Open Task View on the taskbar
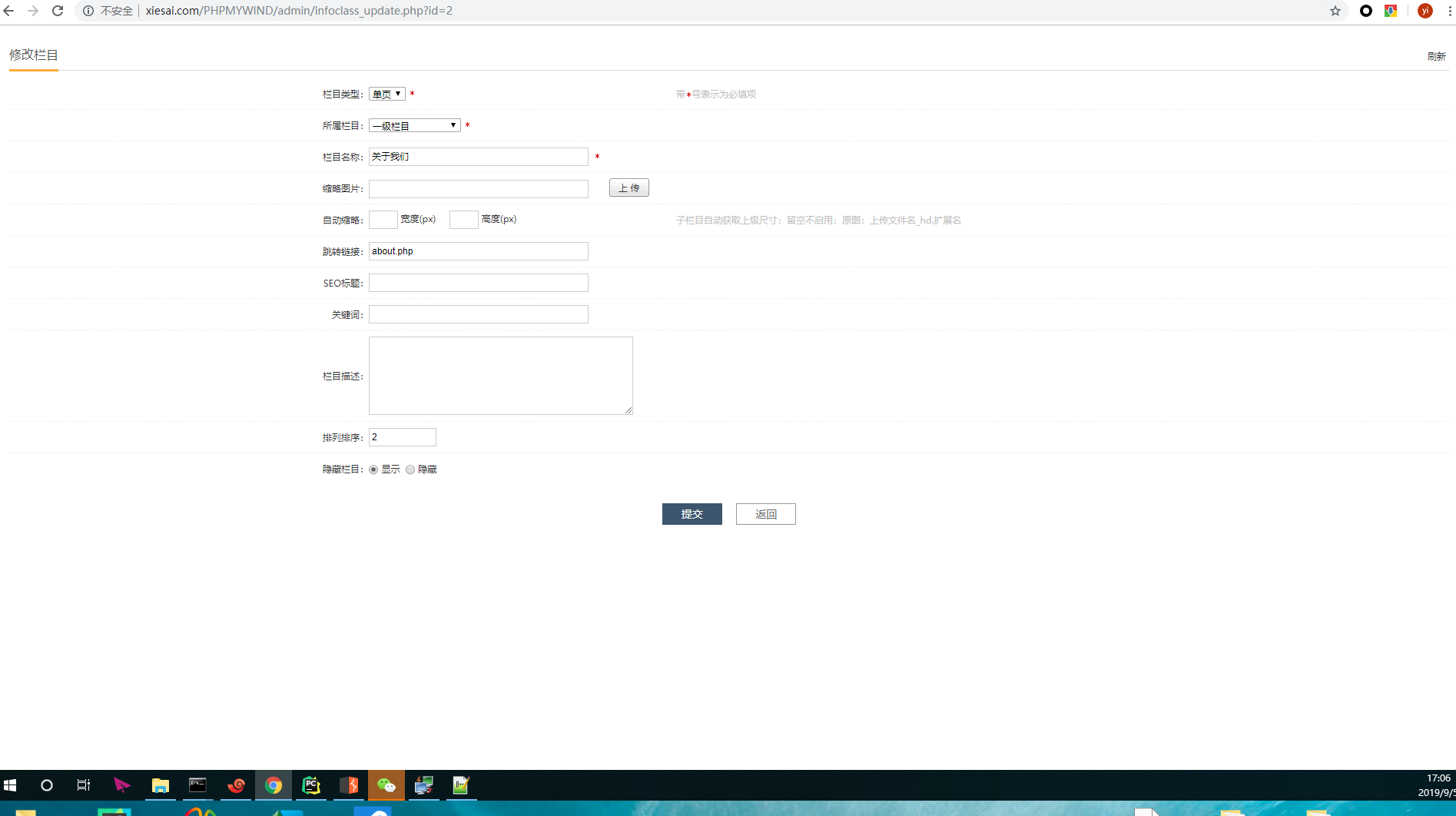Image resolution: width=1456 pixels, height=816 pixels. point(84,785)
